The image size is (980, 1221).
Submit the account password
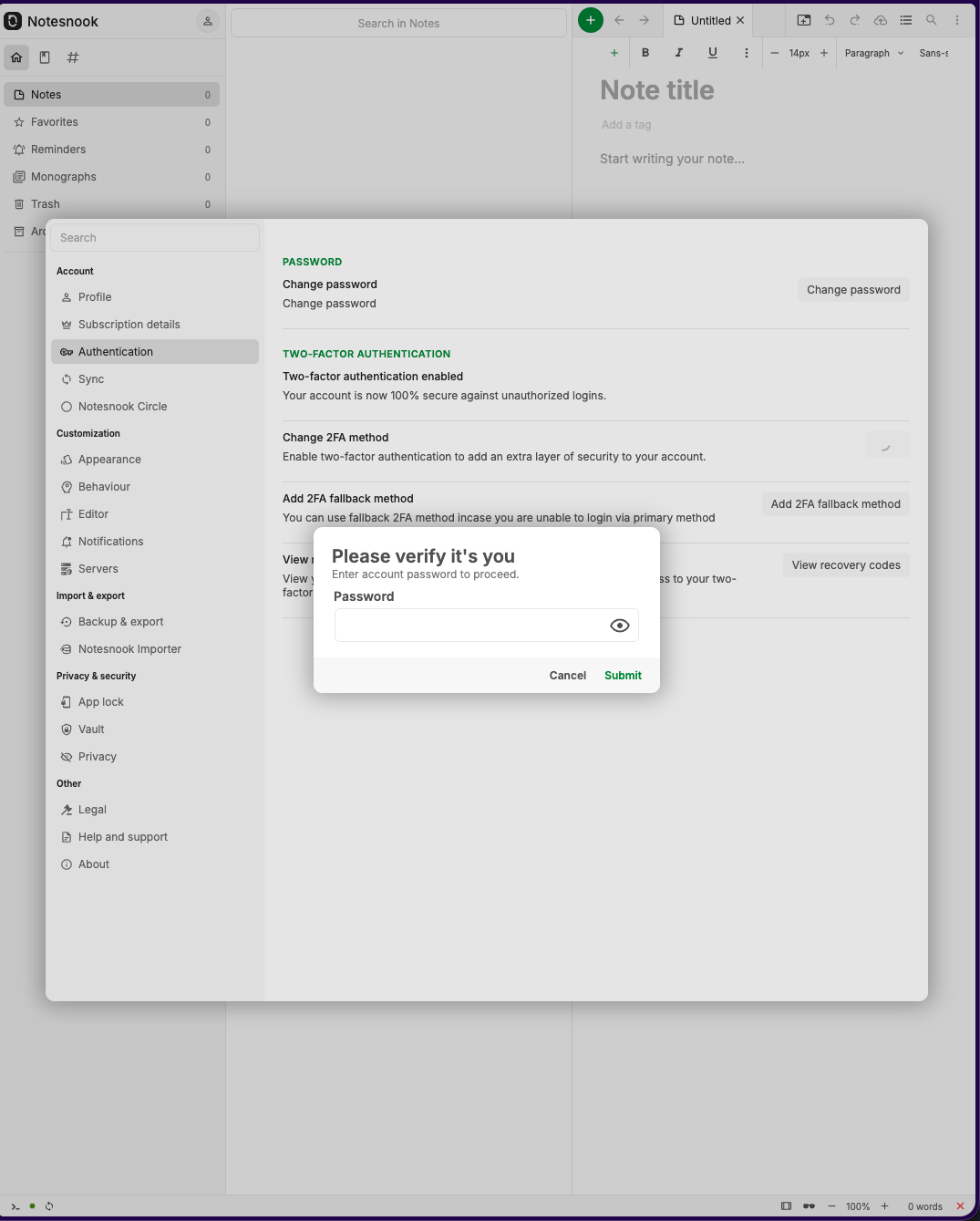[623, 676]
